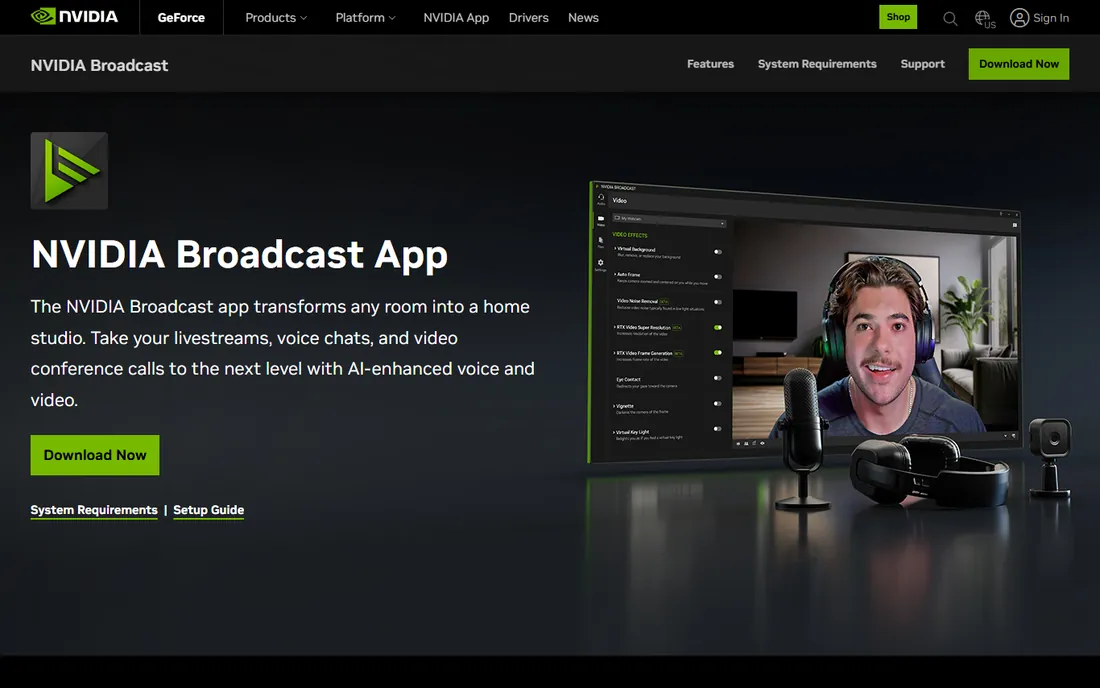This screenshot has height=688, width=1100.
Task: Click the Sign In user avatar icon
Action: [1019, 18]
